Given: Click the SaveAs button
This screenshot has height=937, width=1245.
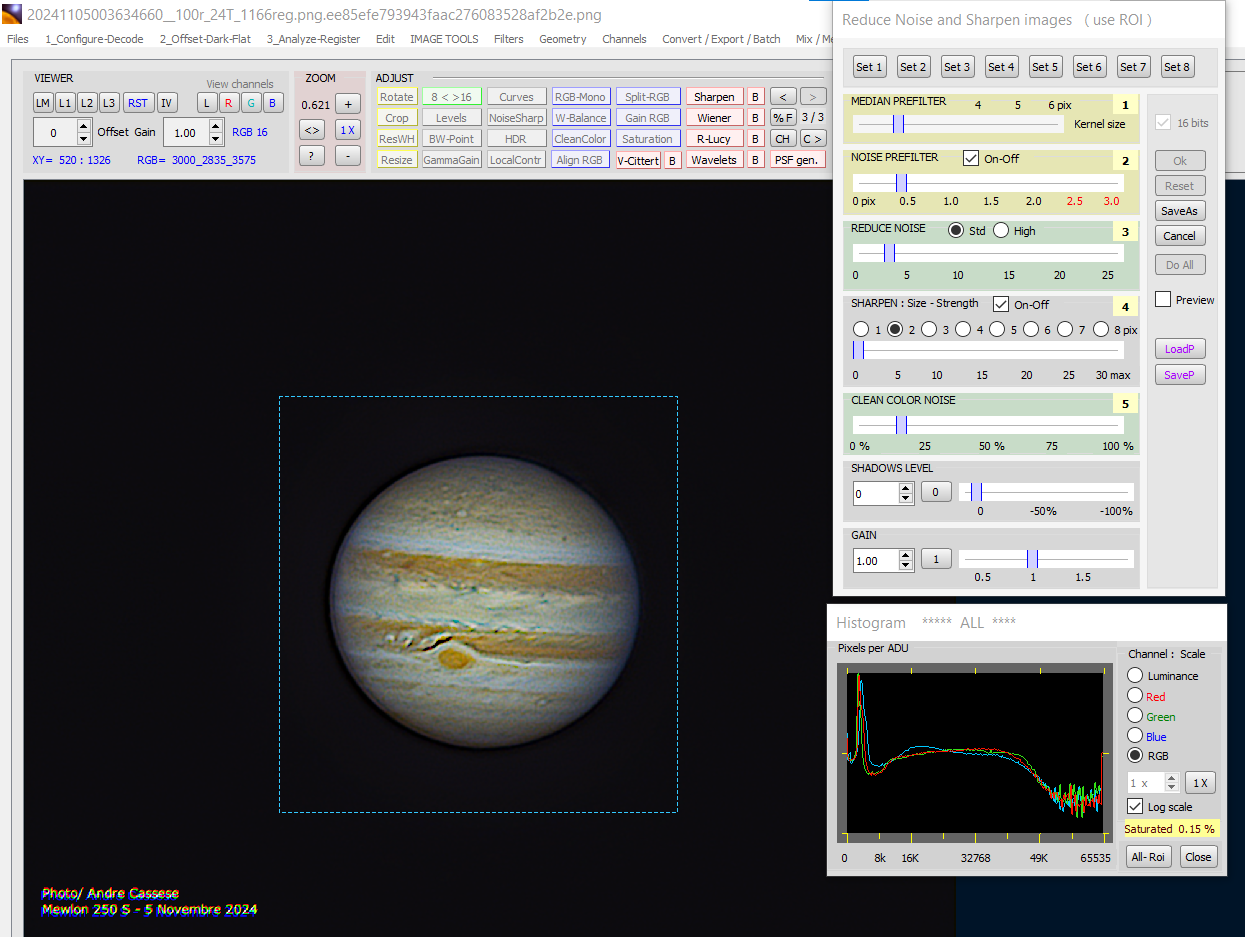Looking at the screenshot, I should (x=1179, y=211).
